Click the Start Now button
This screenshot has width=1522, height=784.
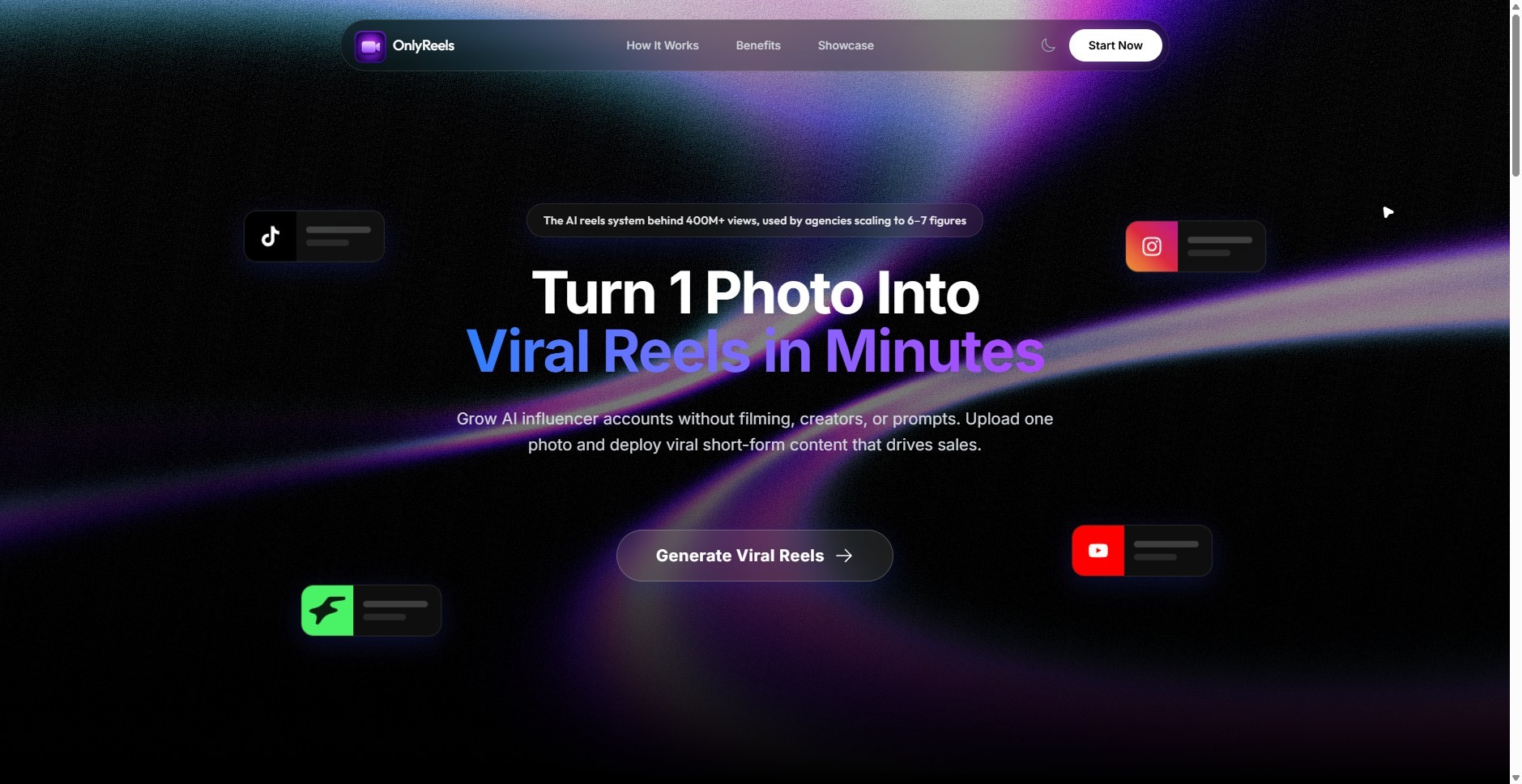[x=1115, y=45]
